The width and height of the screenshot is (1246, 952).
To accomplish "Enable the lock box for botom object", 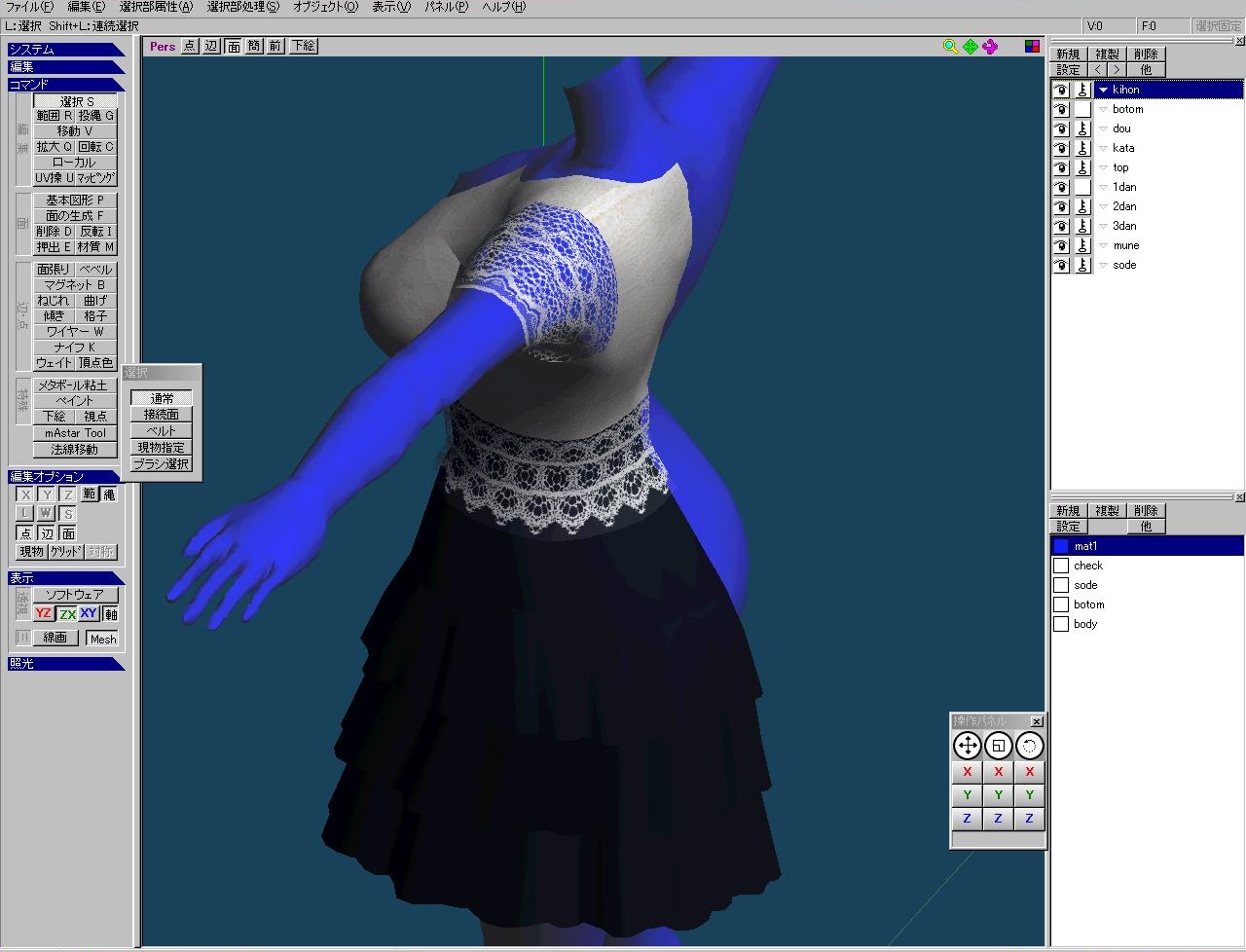I will click(1082, 109).
